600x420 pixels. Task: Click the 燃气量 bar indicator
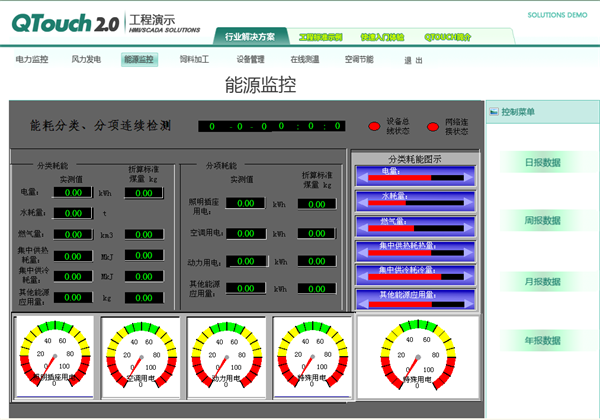[414, 226]
